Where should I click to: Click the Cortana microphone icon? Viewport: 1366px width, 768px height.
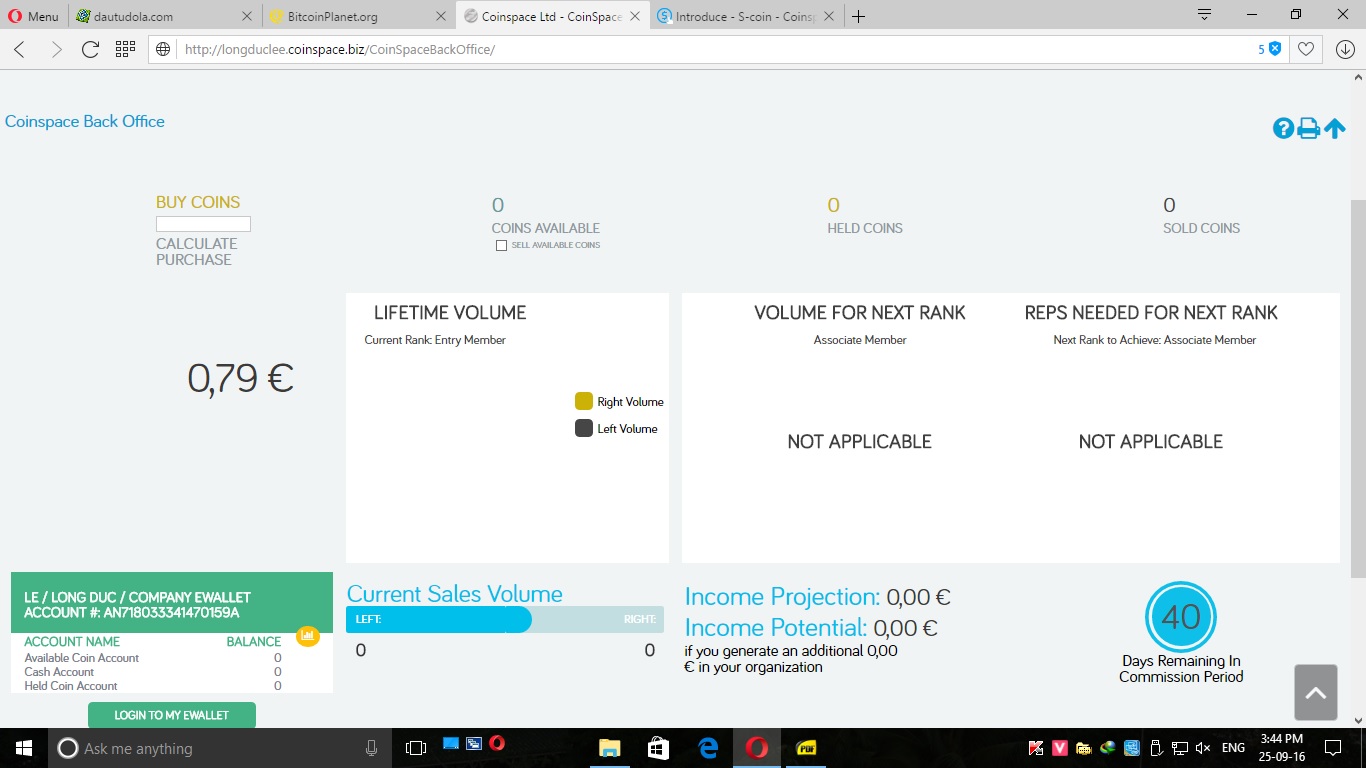[x=371, y=748]
